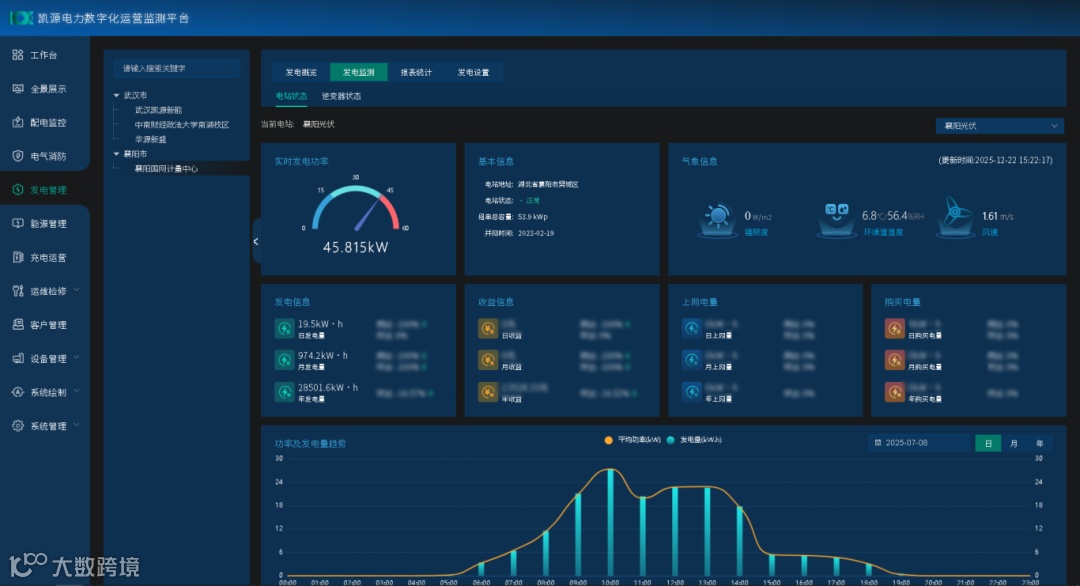This screenshot has height=586, width=1080.
Task: Expand the 设备管理 submenu chevron
Action: 76,357
